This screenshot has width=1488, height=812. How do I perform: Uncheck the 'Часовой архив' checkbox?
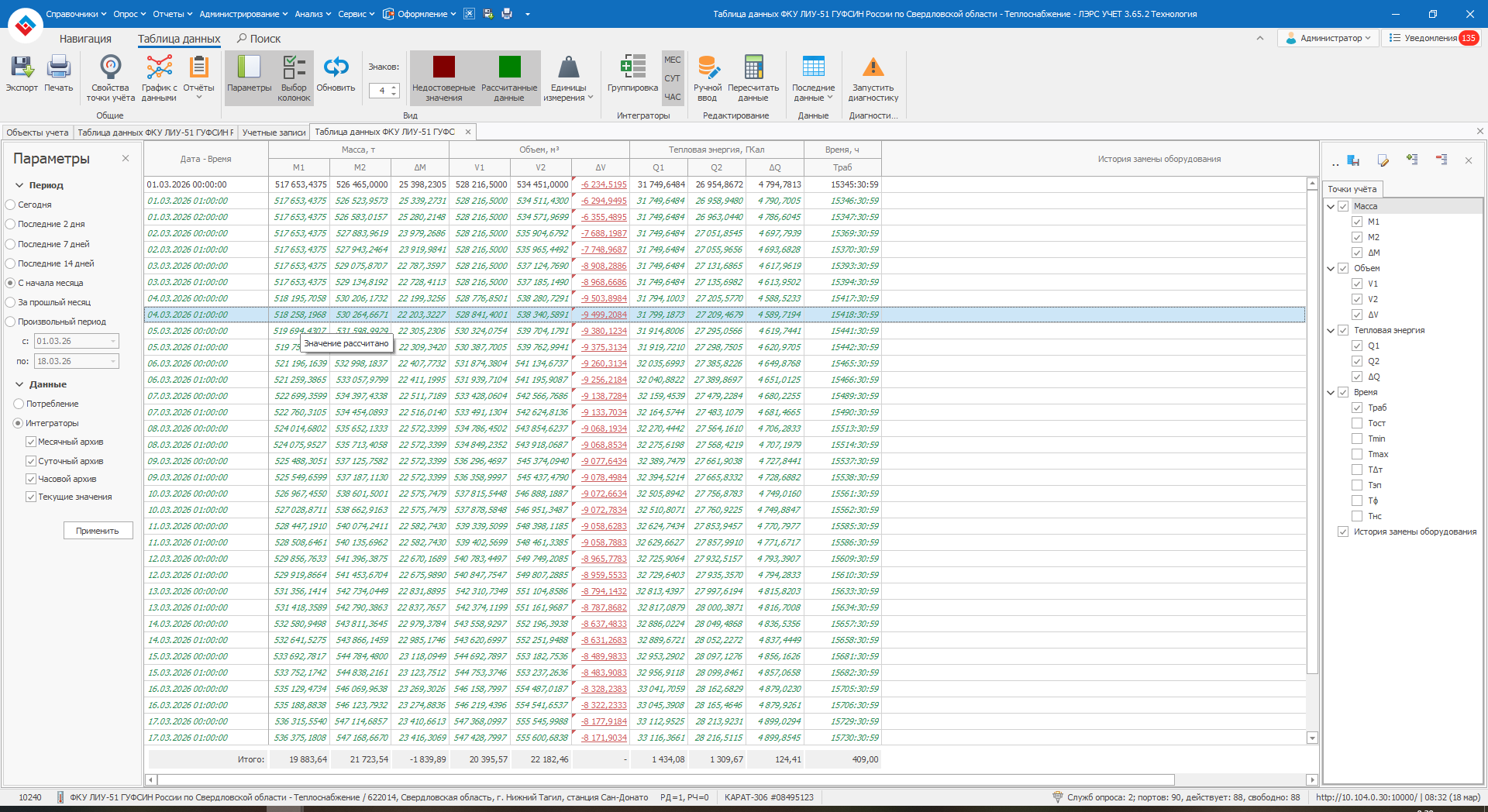[x=31, y=479]
